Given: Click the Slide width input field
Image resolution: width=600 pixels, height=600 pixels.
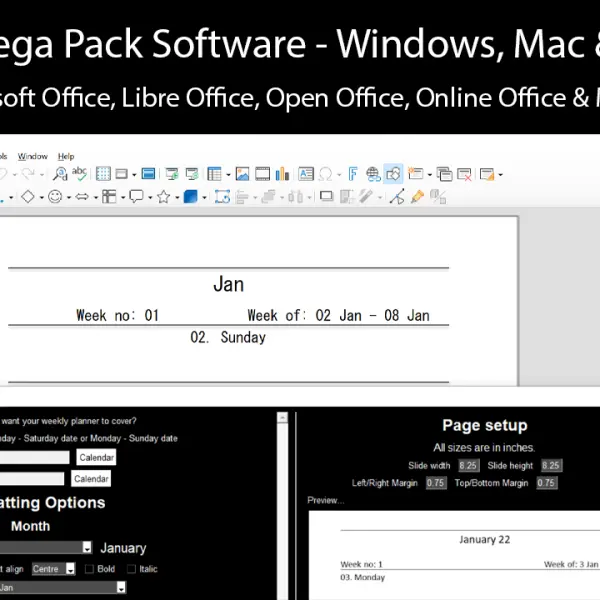Looking at the screenshot, I should click(x=468, y=466).
